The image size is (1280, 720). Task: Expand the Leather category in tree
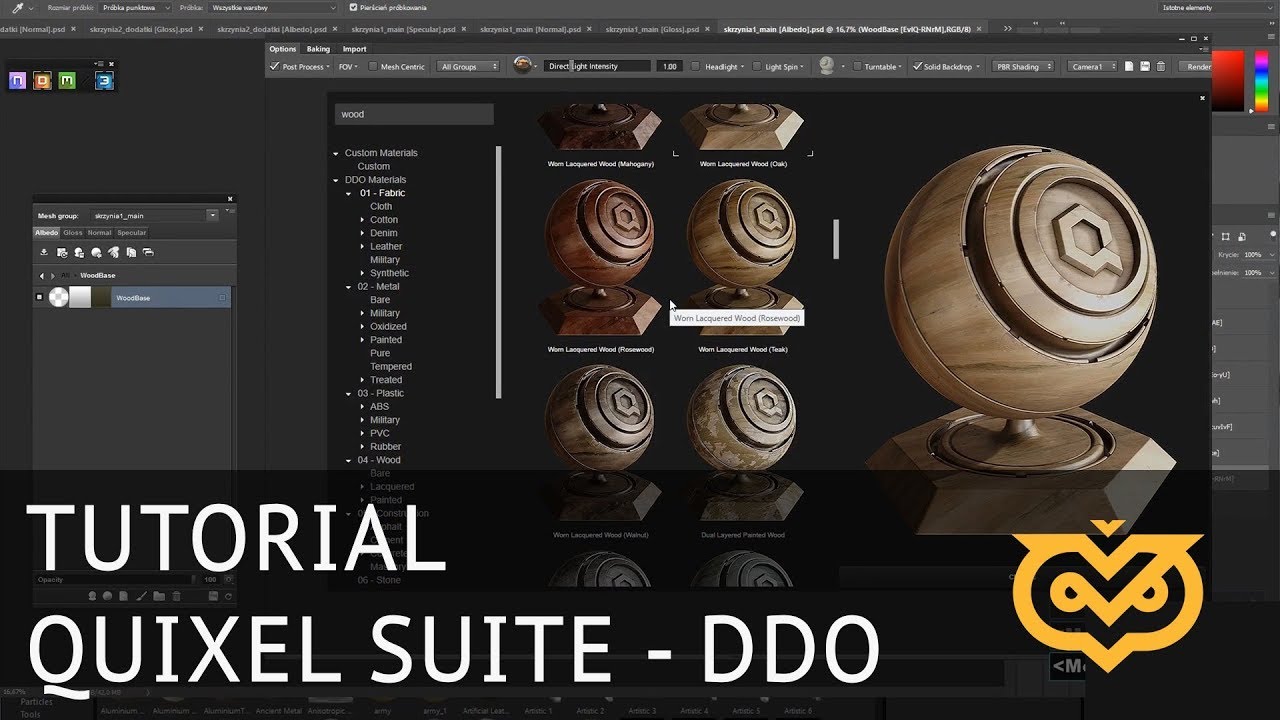pos(363,246)
